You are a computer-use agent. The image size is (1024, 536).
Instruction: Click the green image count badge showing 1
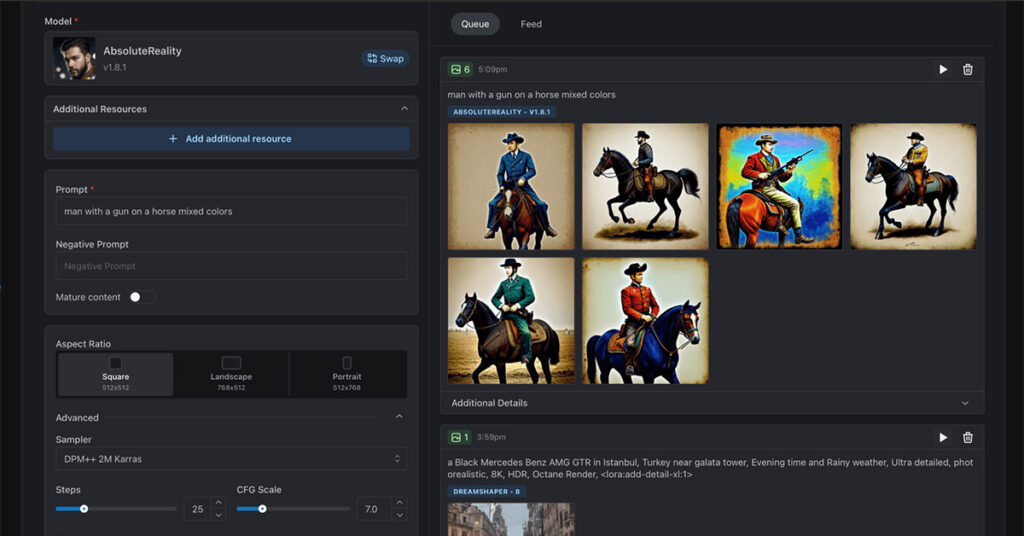[461, 437]
